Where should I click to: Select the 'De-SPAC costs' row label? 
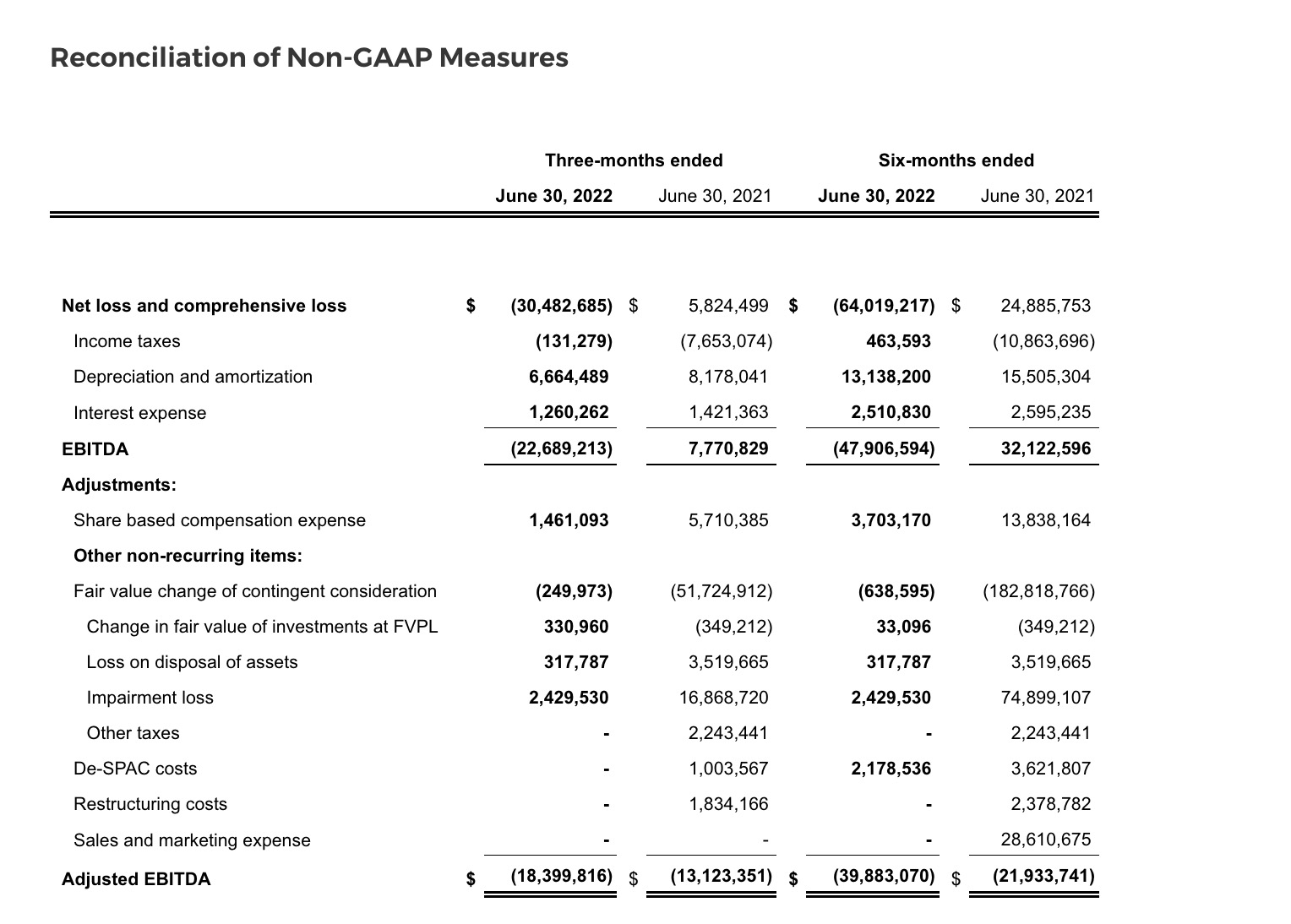point(135,769)
